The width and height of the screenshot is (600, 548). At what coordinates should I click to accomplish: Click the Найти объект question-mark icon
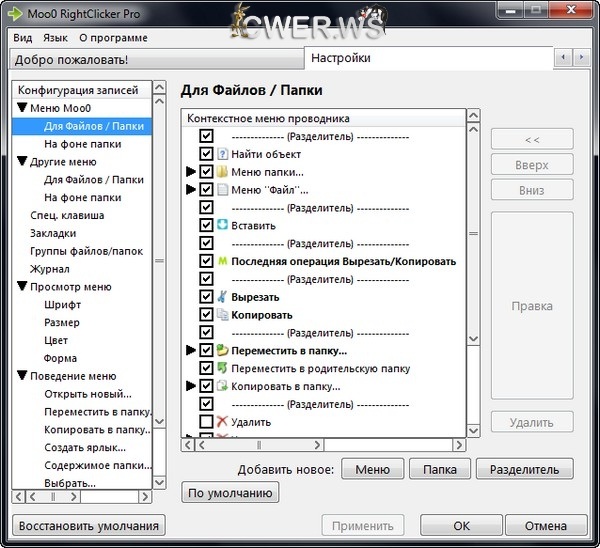[x=223, y=154]
